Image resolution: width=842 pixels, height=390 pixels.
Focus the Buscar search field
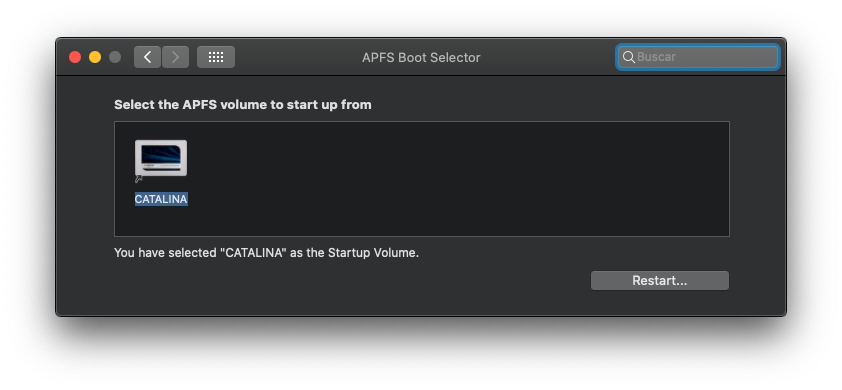[698, 57]
